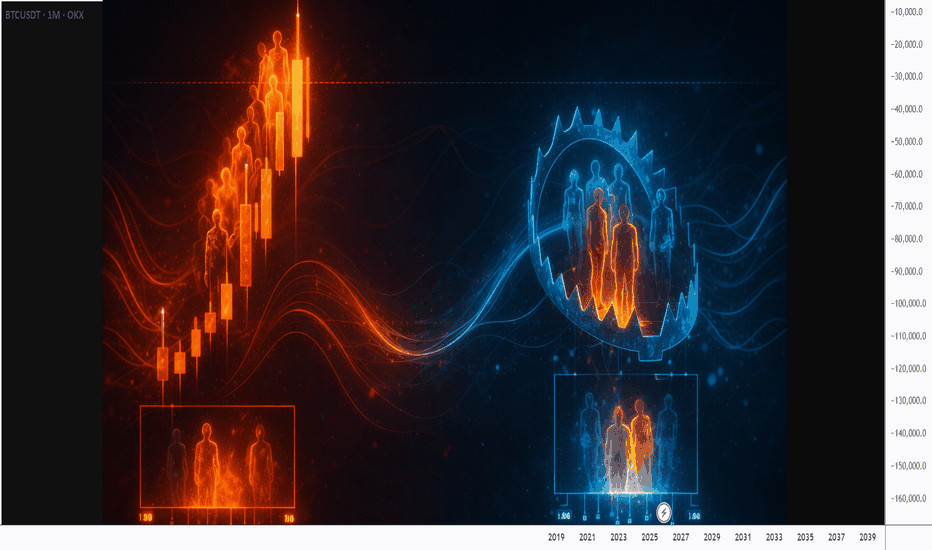Image resolution: width=932 pixels, height=550 pixels.
Task: Click the lightning bolt icon on time axis
Action: [x=665, y=513]
